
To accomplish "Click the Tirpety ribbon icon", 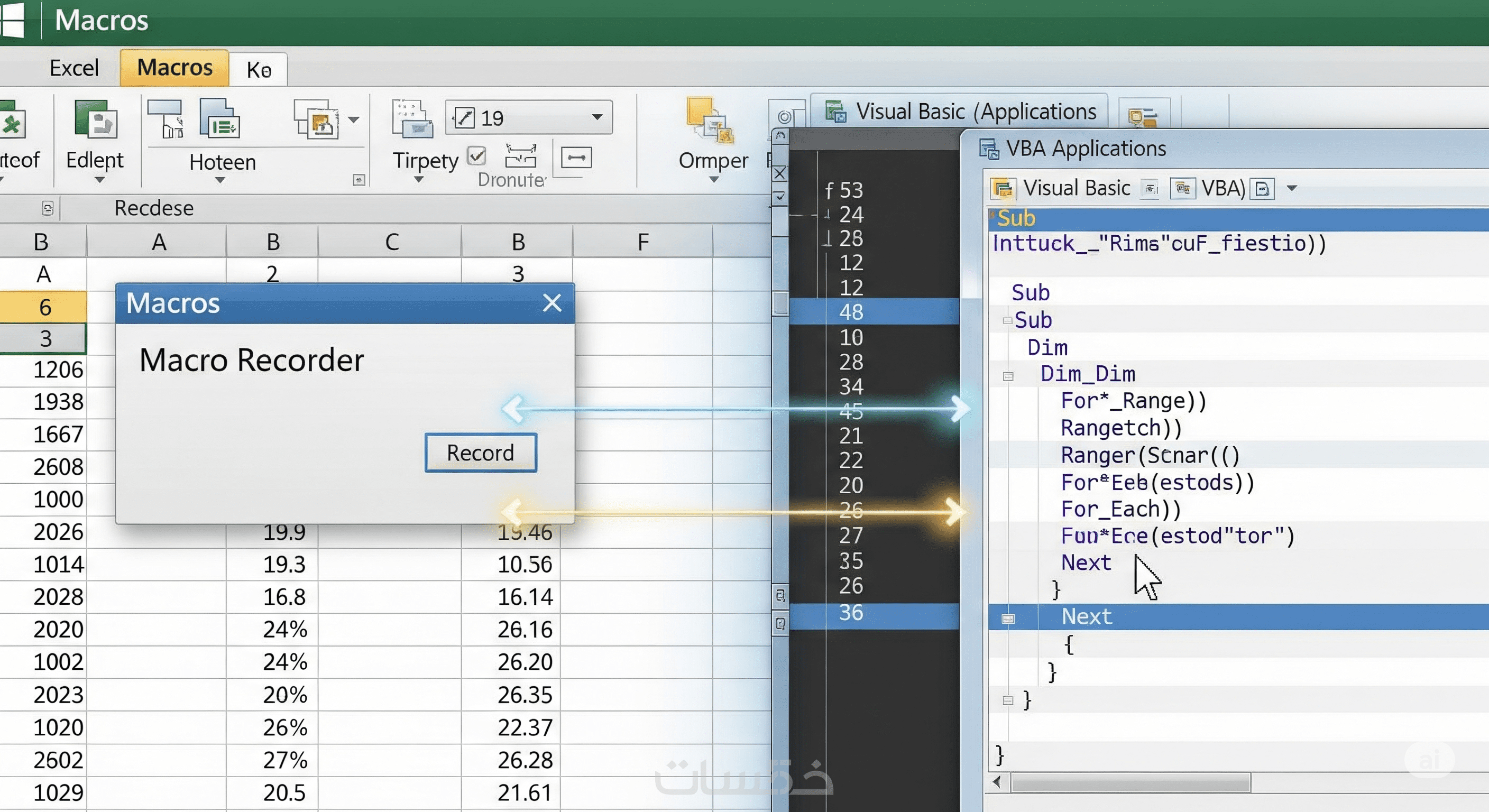I will [412, 118].
